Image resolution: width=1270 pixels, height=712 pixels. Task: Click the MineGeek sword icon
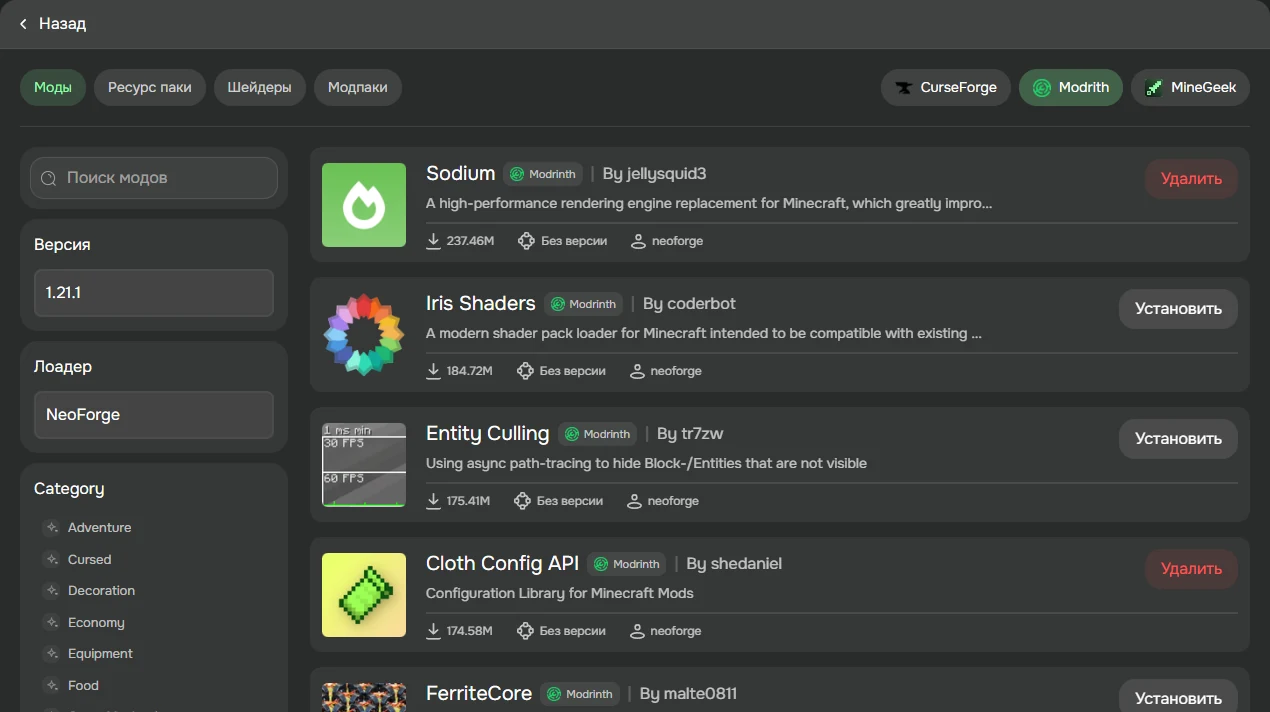(1154, 88)
